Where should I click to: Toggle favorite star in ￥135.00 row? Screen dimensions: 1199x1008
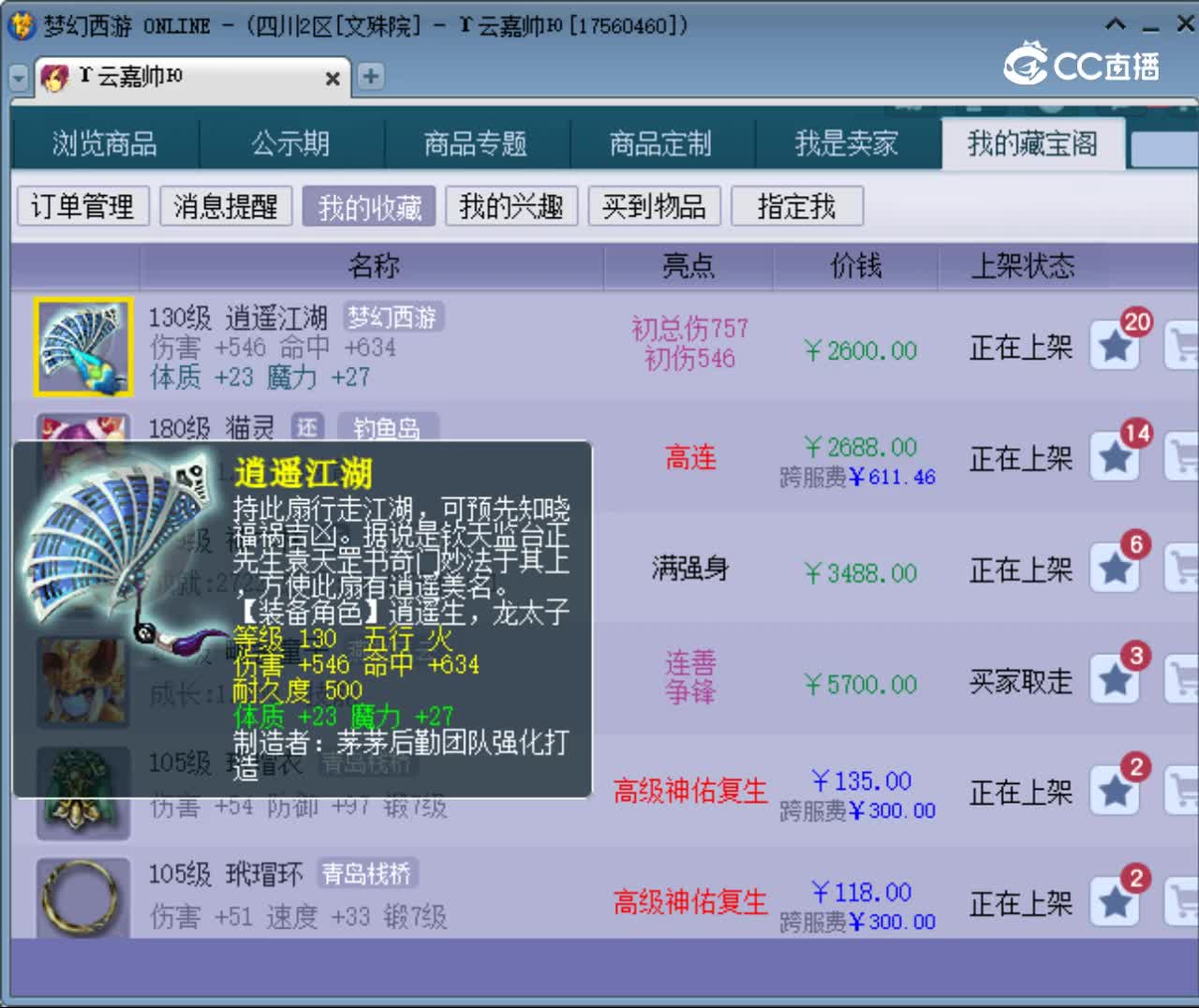coord(1115,792)
